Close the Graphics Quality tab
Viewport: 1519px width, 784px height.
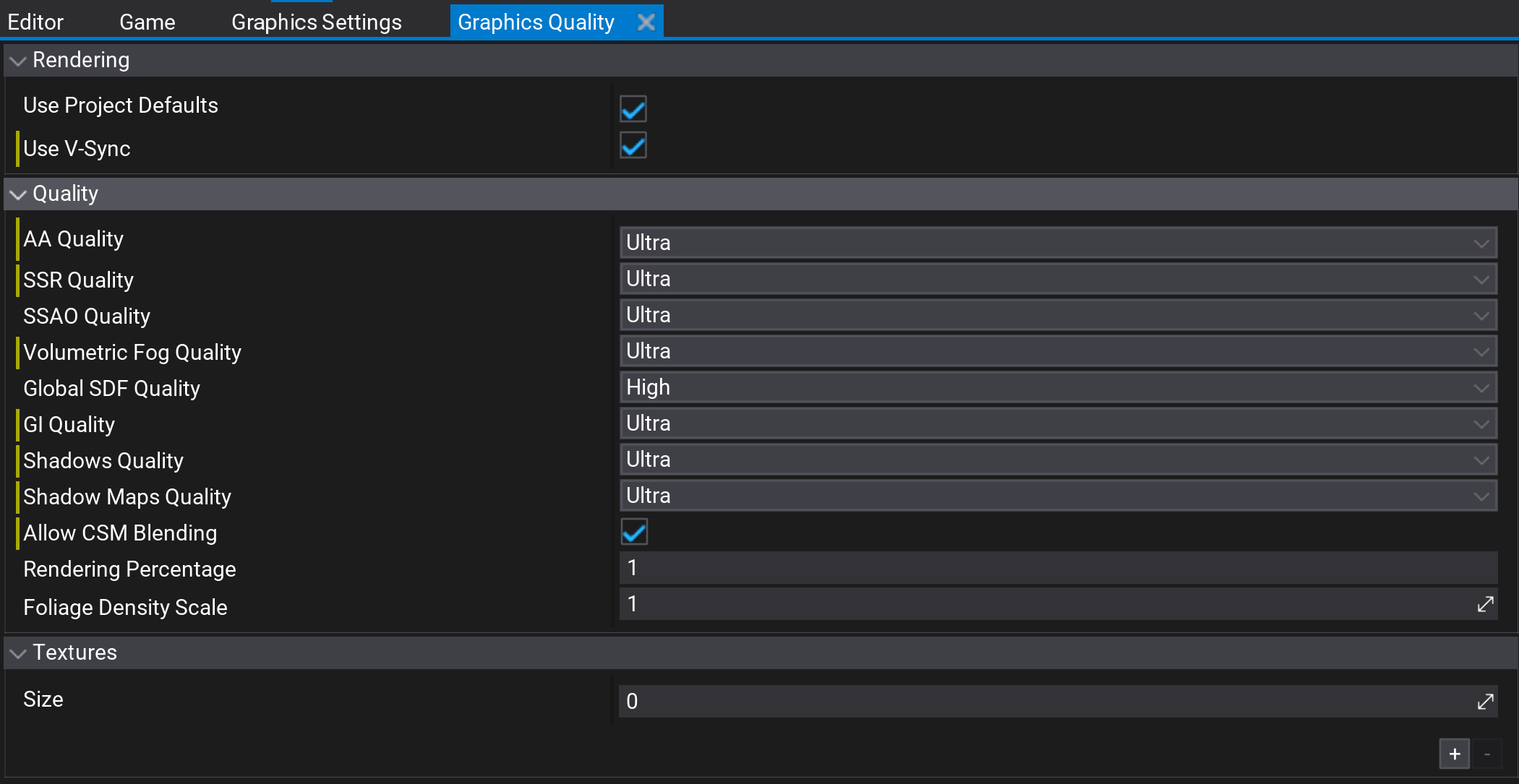tap(646, 21)
